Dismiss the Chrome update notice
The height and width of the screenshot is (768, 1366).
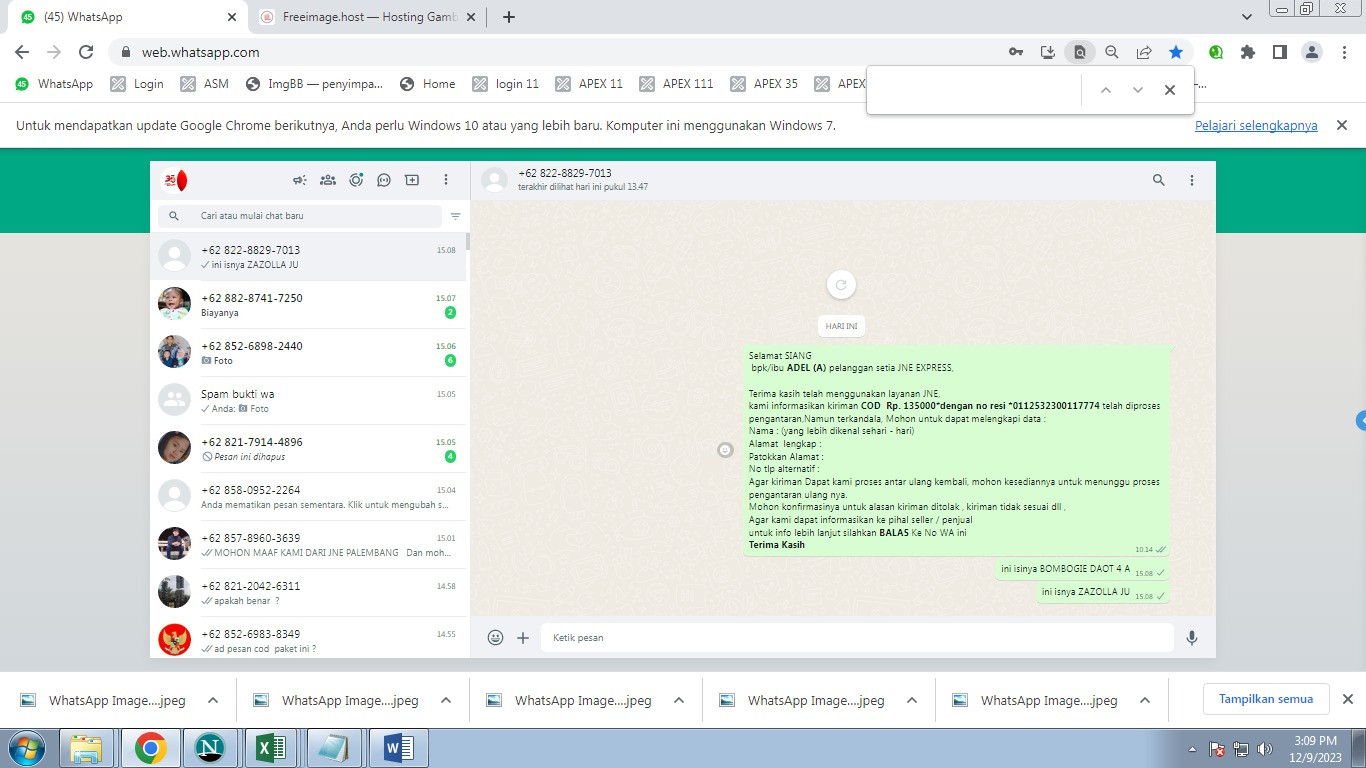(1343, 125)
